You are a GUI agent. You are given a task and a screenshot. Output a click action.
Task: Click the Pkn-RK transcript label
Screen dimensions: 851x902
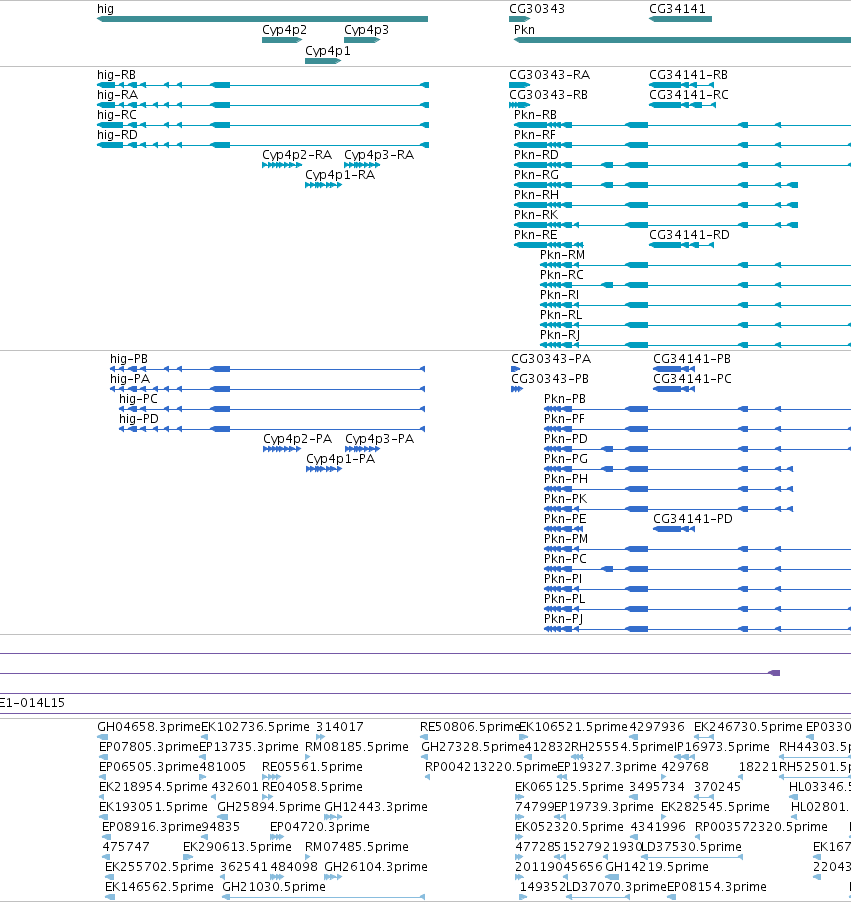tap(536, 215)
